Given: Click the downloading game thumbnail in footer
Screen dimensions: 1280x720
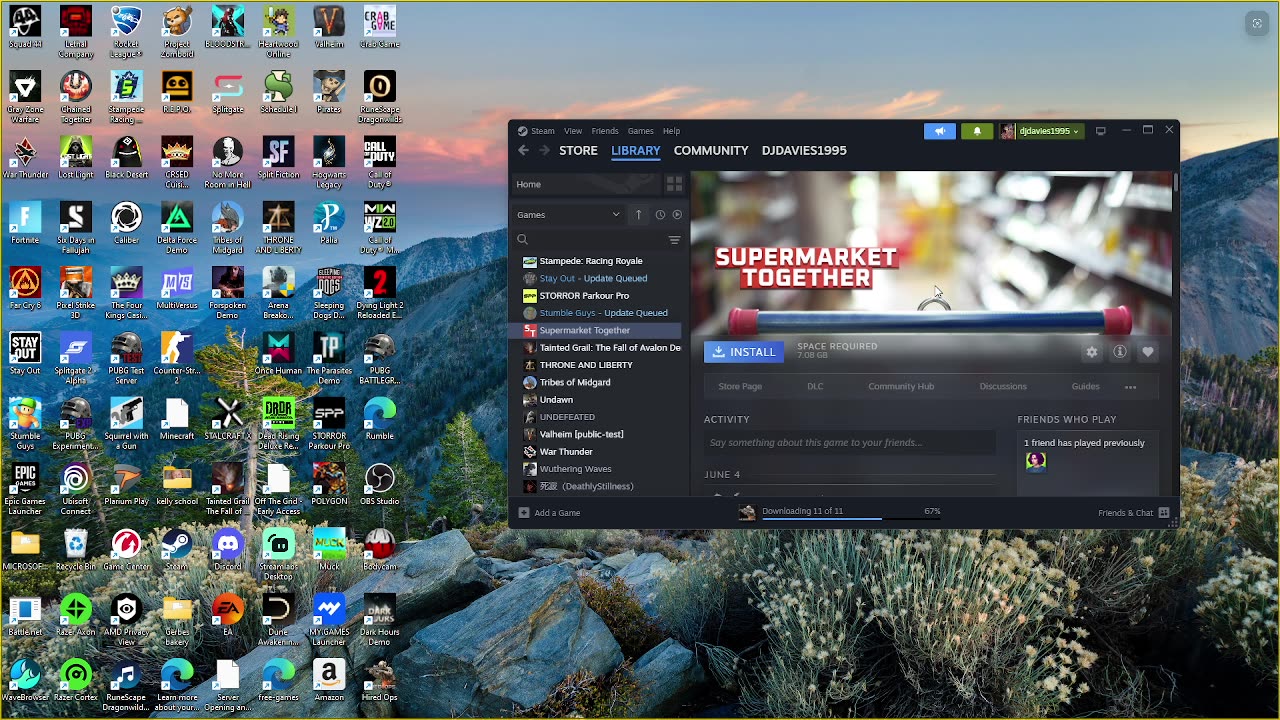Looking at the screenshot, I should [x=747, y=513].
